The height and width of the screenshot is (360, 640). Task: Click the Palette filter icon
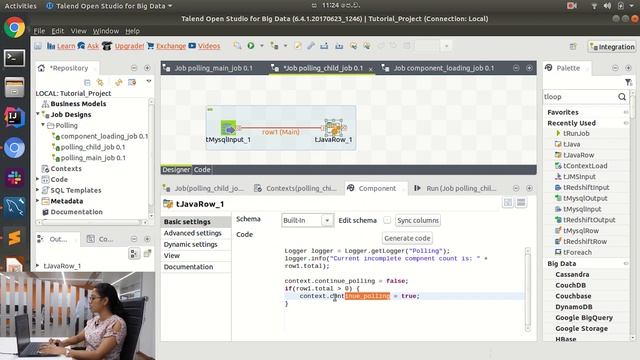pyautogui.click(x=628, y=82)
